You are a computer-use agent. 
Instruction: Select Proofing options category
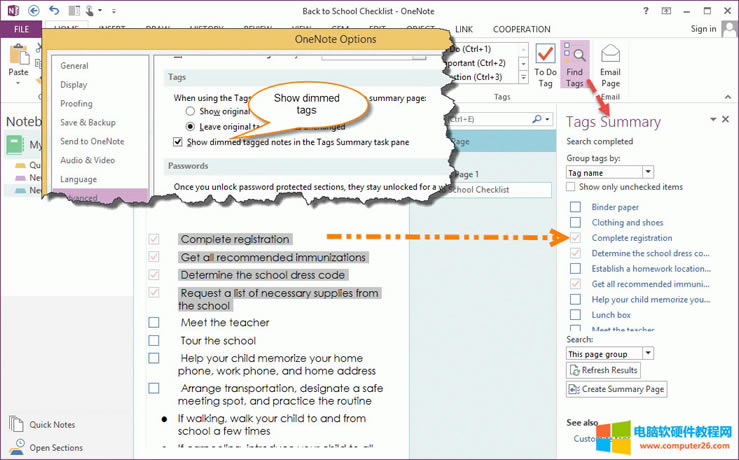click(76, 104)
